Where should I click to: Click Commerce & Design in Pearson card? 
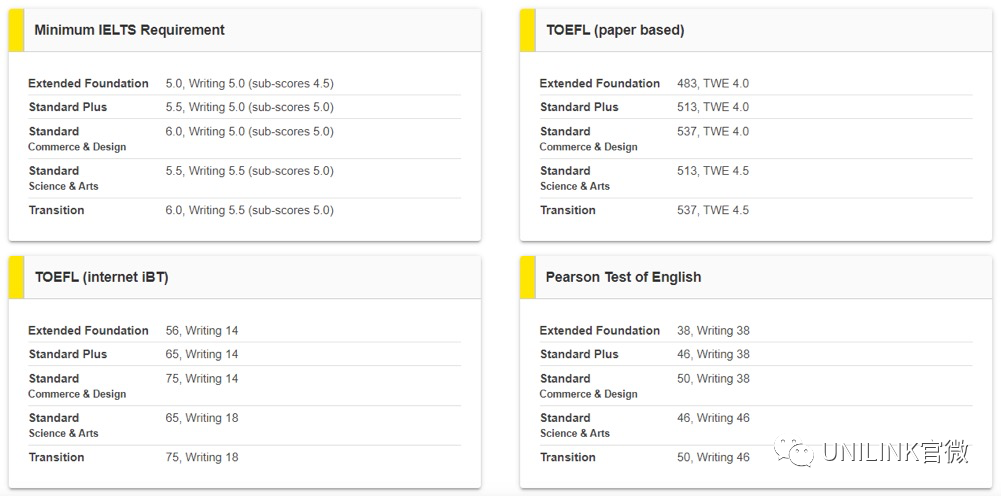tap(589, 394)
